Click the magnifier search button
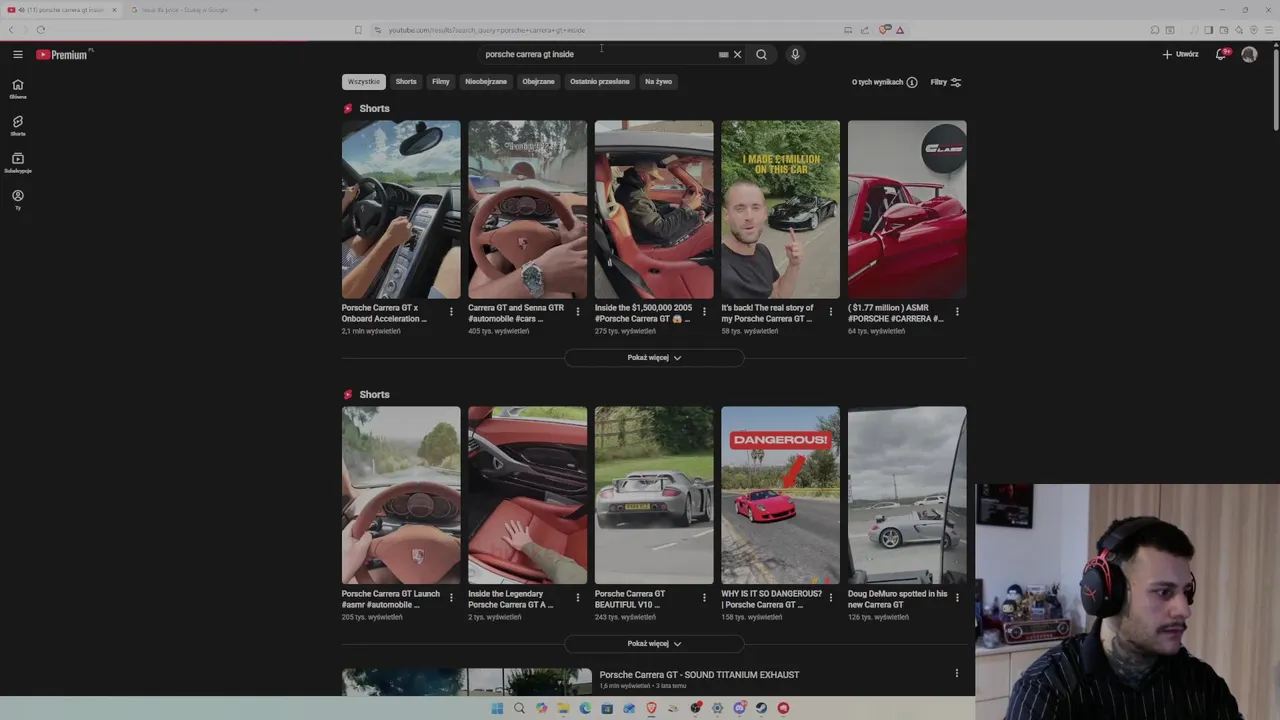The image size is (1280, 720). [x=761, y=55]
